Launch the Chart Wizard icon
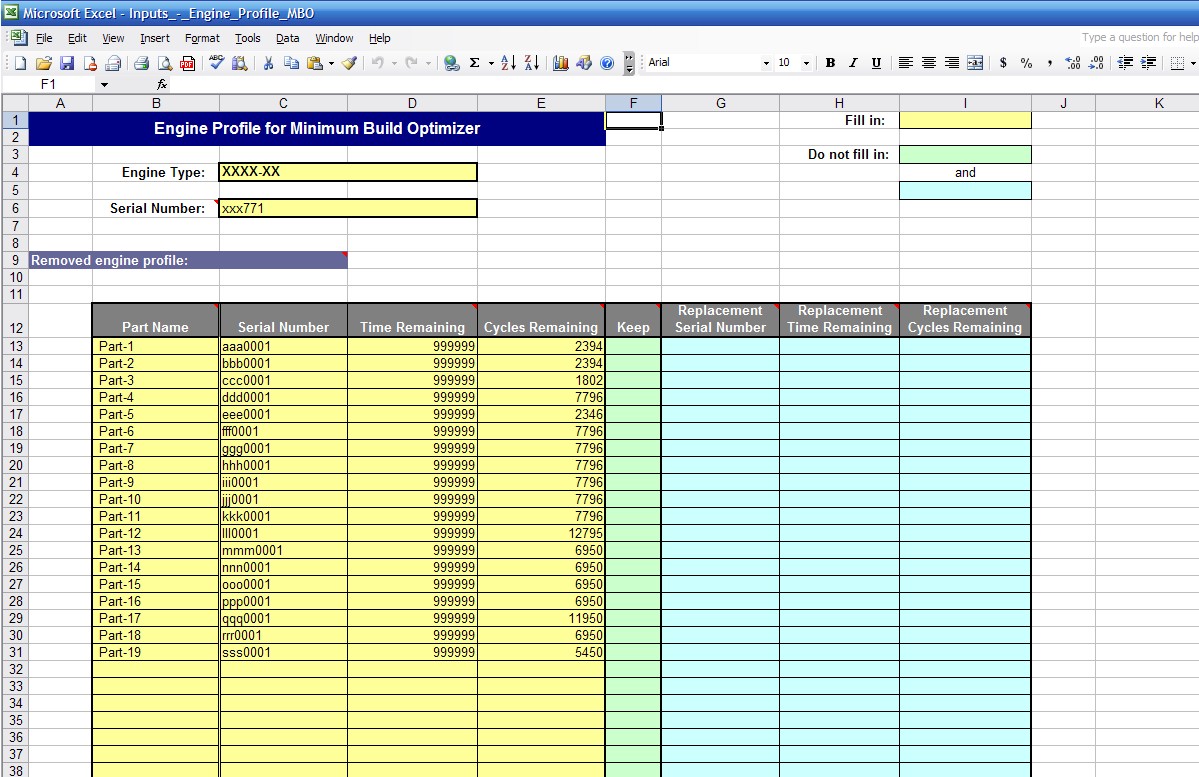1199x777 pixels. (560, 63)
